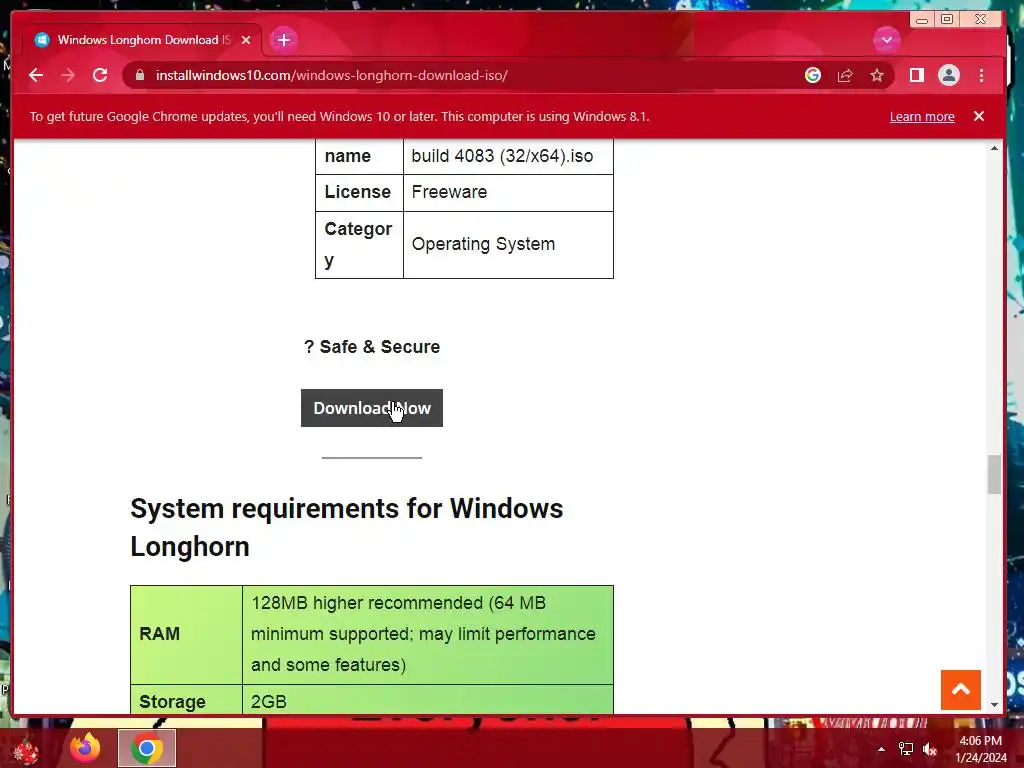Reload the current page

point(100,76)
